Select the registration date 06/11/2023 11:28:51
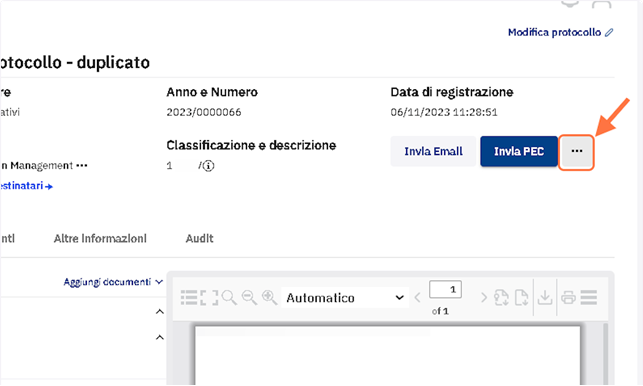The image size is (643, 386). click(444, 112)
